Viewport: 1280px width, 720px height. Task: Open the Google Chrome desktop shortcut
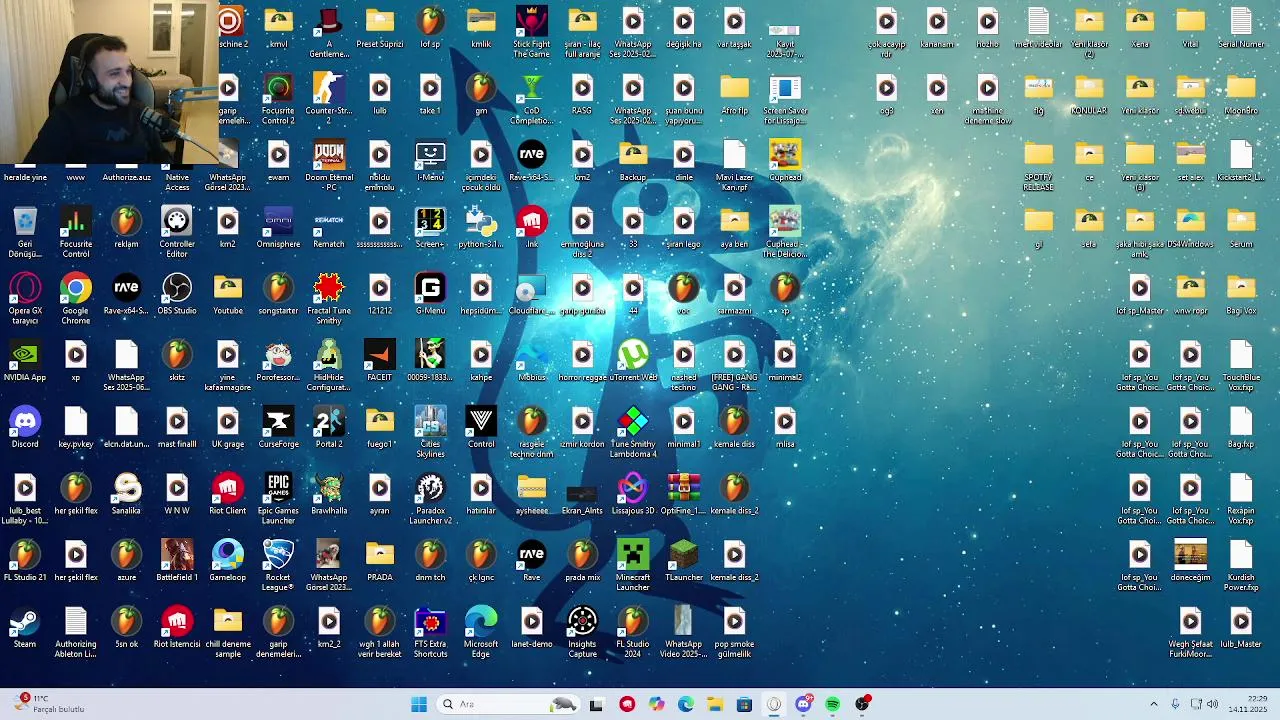[x=75, y=300]
